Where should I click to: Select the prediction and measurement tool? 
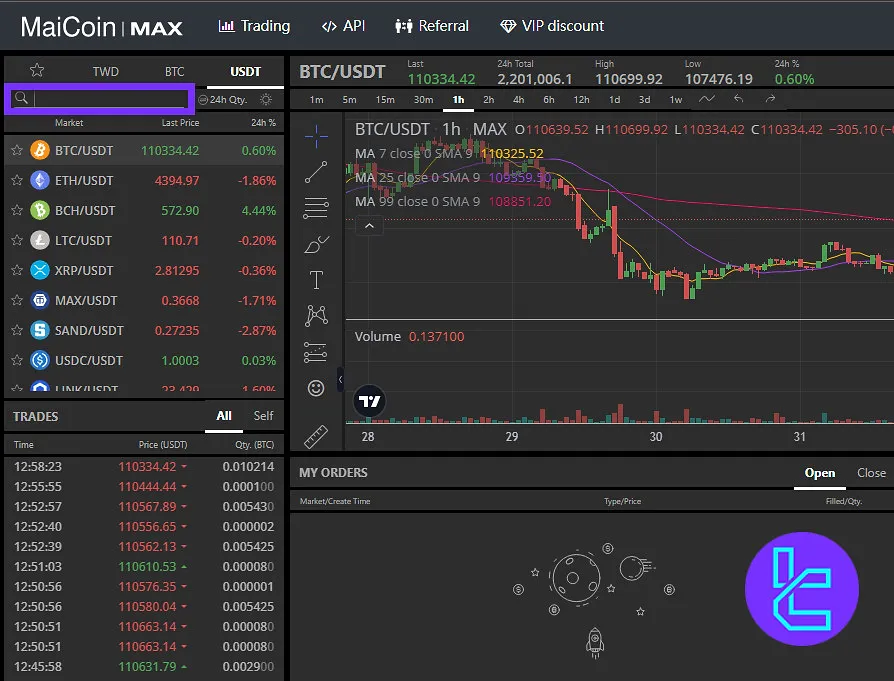(315, 352)
